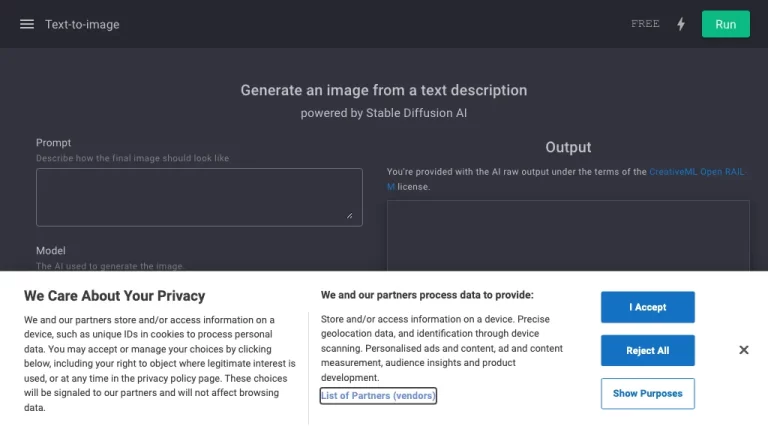This screenshot has width=768, height=432.
Task: Click Reject All cookies button
Action: click(x=647, y=350)
